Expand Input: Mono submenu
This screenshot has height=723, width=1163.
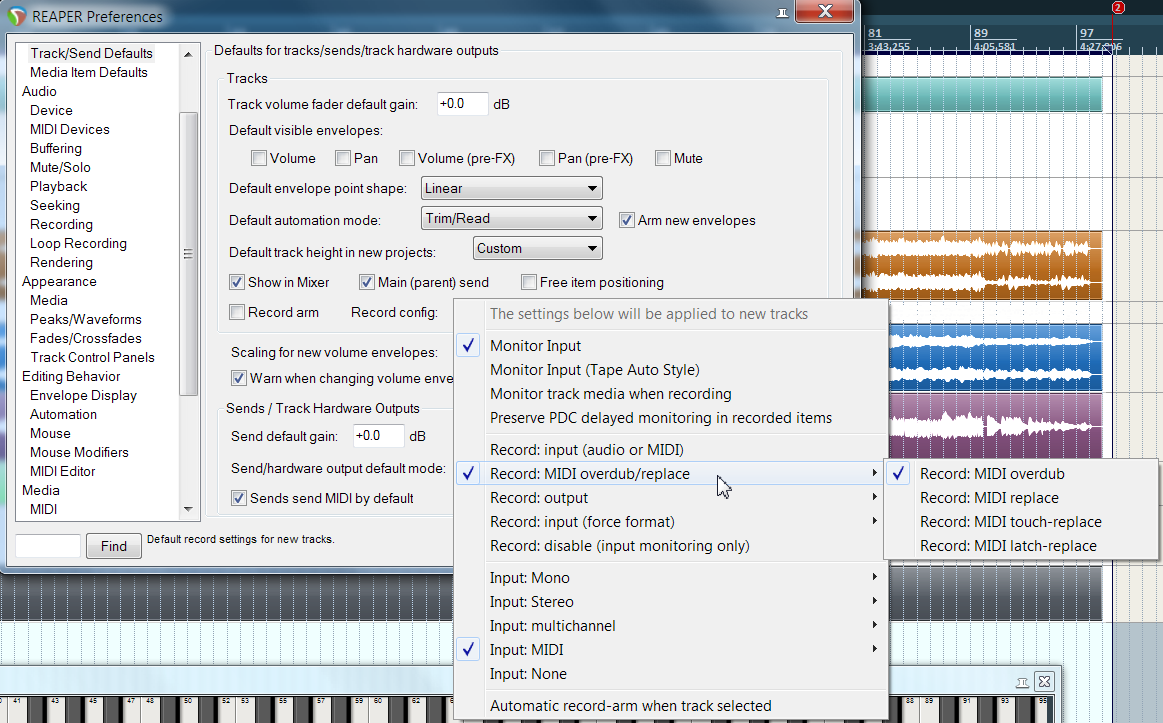671,578
